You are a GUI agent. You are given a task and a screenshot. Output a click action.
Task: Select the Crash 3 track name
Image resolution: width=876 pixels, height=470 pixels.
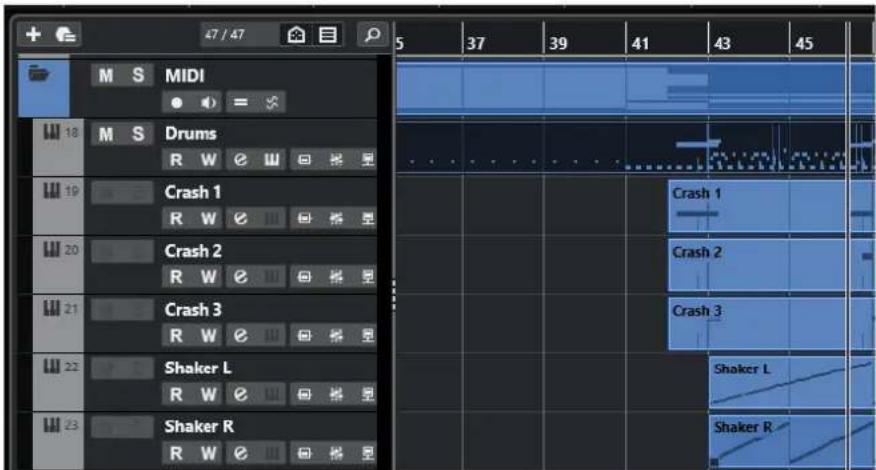click(193, 310)
